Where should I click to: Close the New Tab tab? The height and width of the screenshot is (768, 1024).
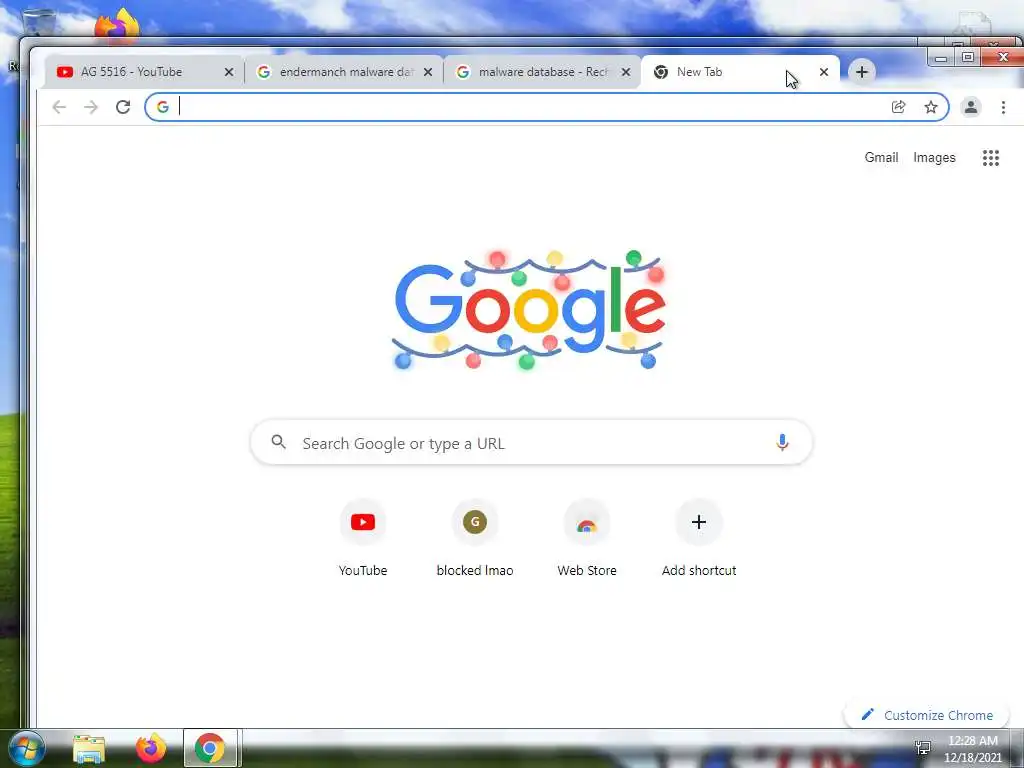point(824,72)
